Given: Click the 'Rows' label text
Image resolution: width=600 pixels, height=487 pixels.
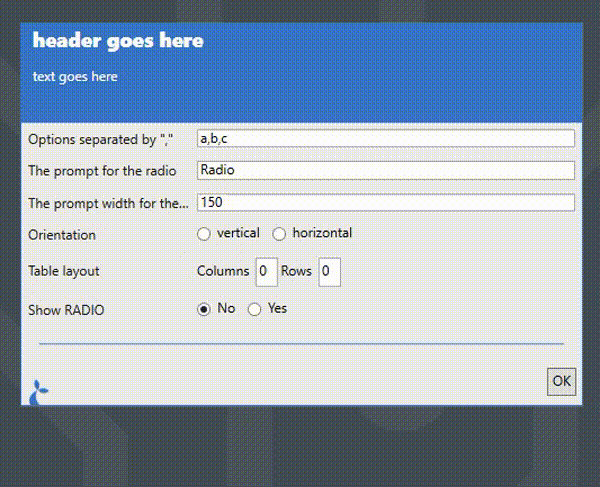Looking at the screenshot, I should 296,271.
